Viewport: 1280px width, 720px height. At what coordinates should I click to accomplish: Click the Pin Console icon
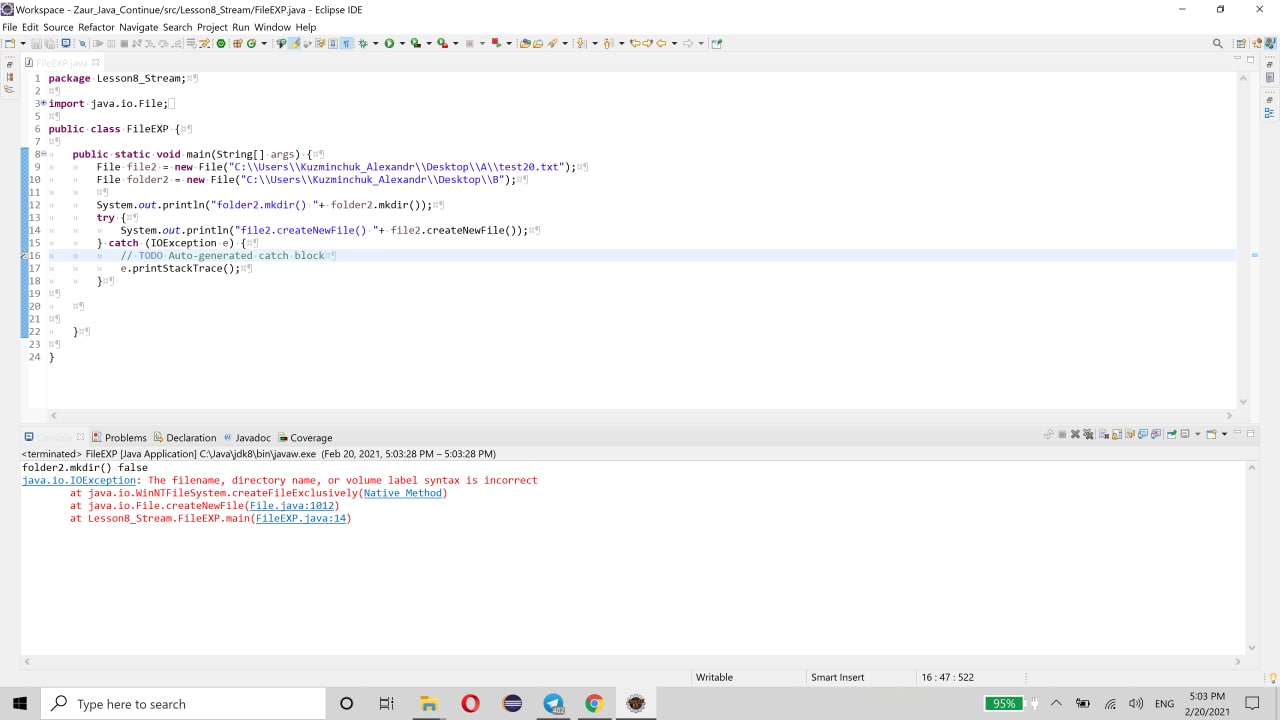coord(1172,434)
